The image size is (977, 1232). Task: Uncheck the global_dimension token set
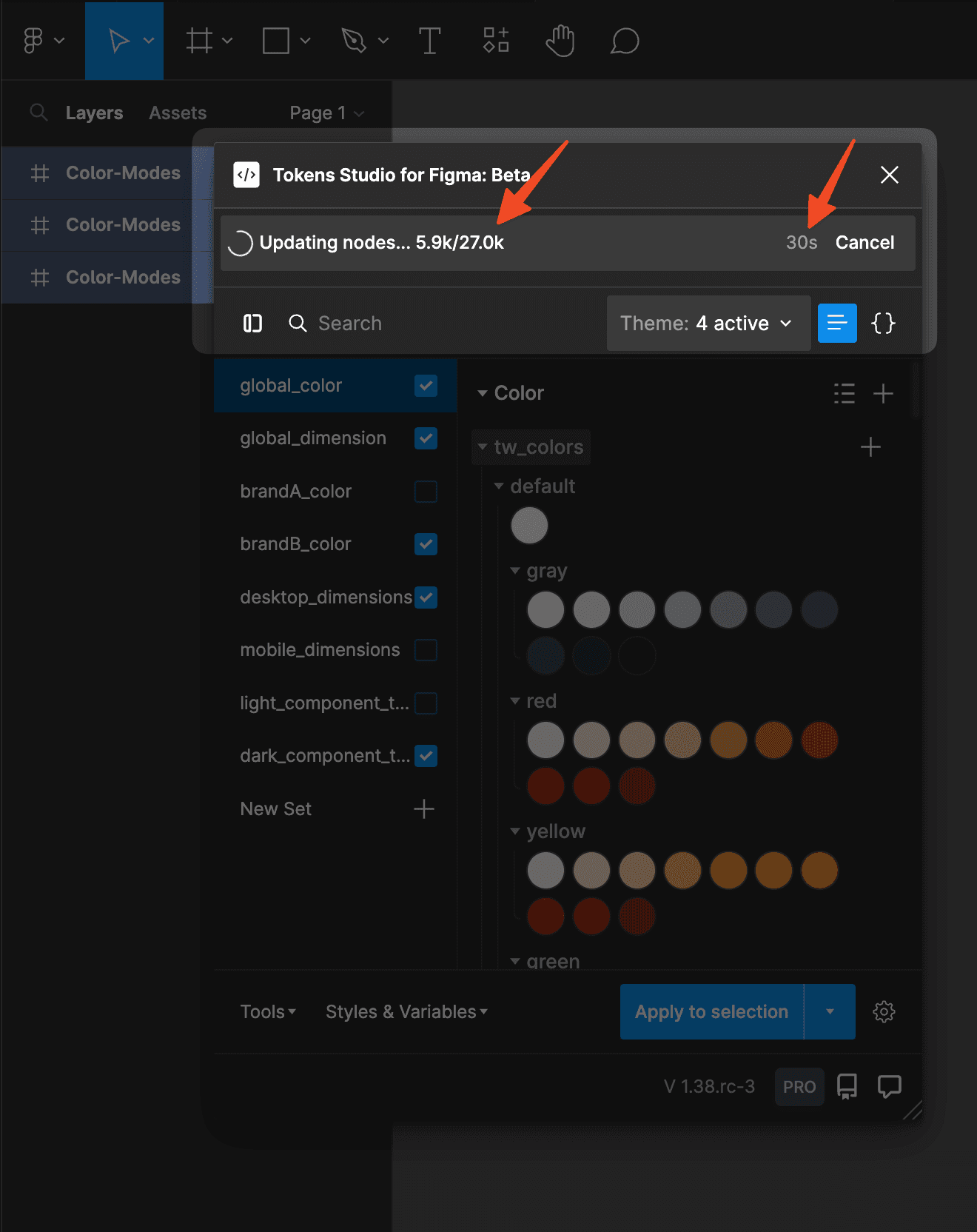[426, 438]
